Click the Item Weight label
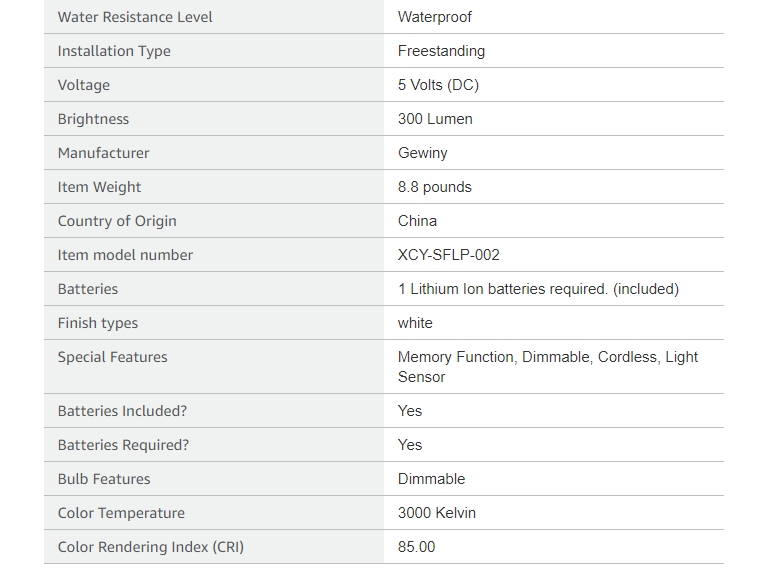The image size is (768, 570). coord(99,187)
